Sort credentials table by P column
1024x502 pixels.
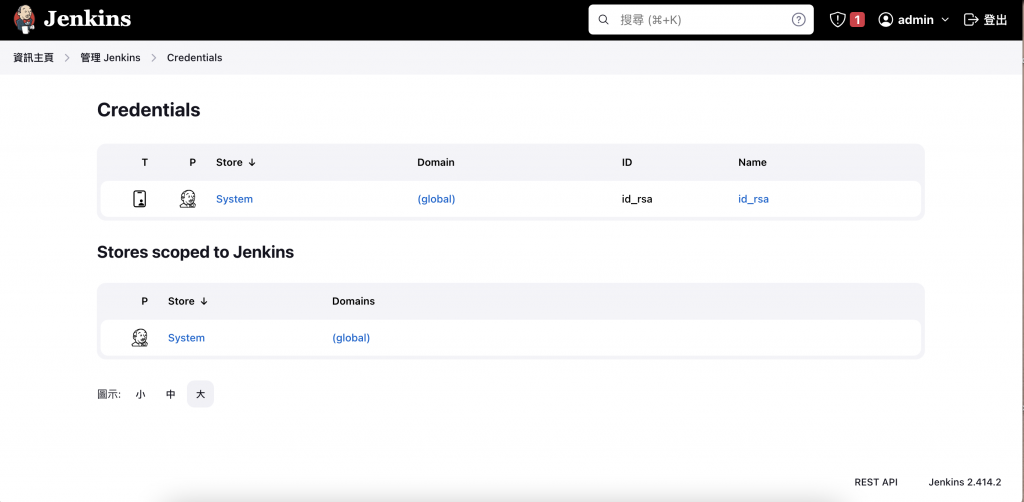click(x=193, y=162)
